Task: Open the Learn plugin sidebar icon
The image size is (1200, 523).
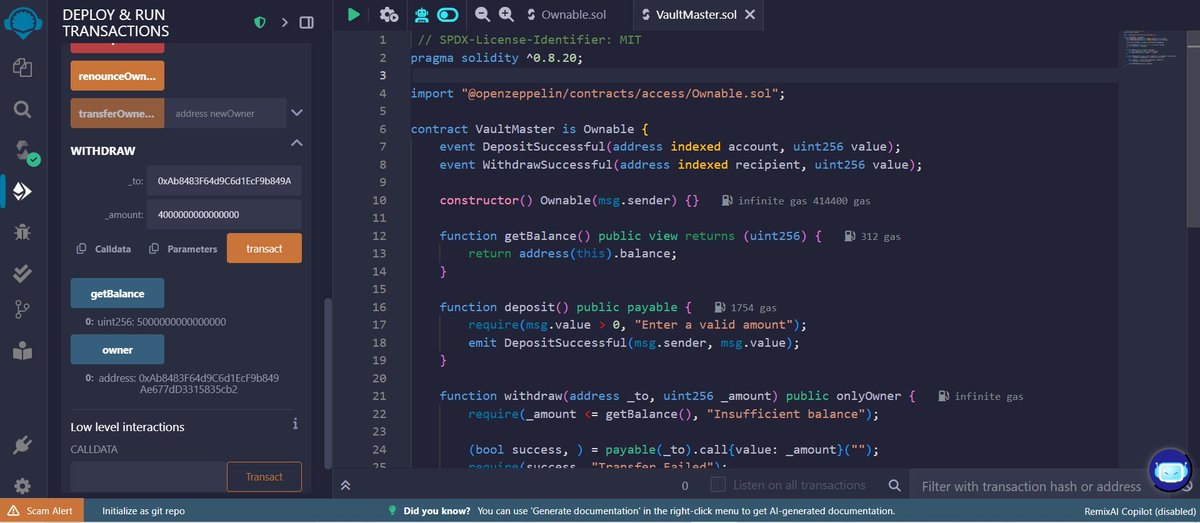Action: pos(22,351)
